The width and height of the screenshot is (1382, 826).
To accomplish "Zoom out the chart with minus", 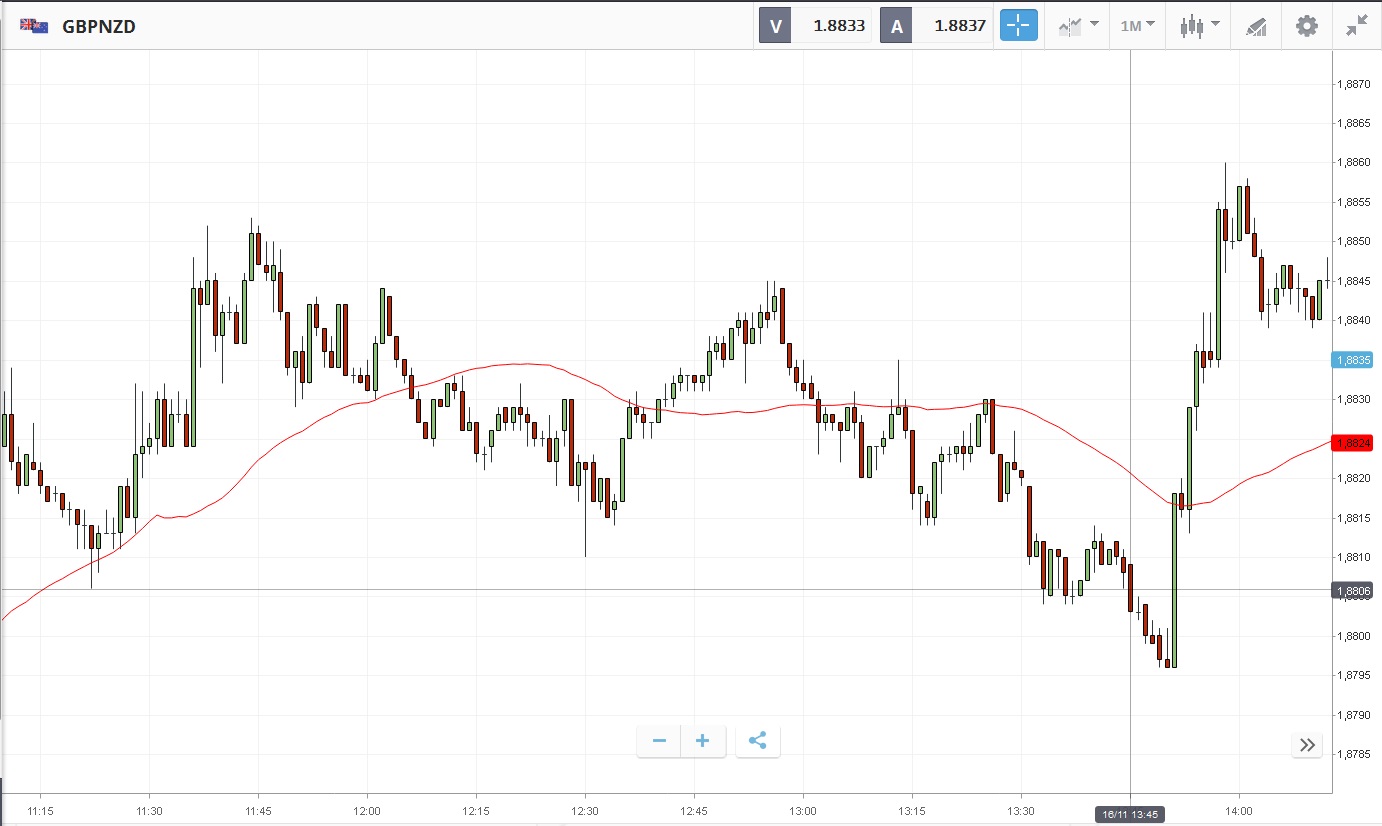I will 659,741.
